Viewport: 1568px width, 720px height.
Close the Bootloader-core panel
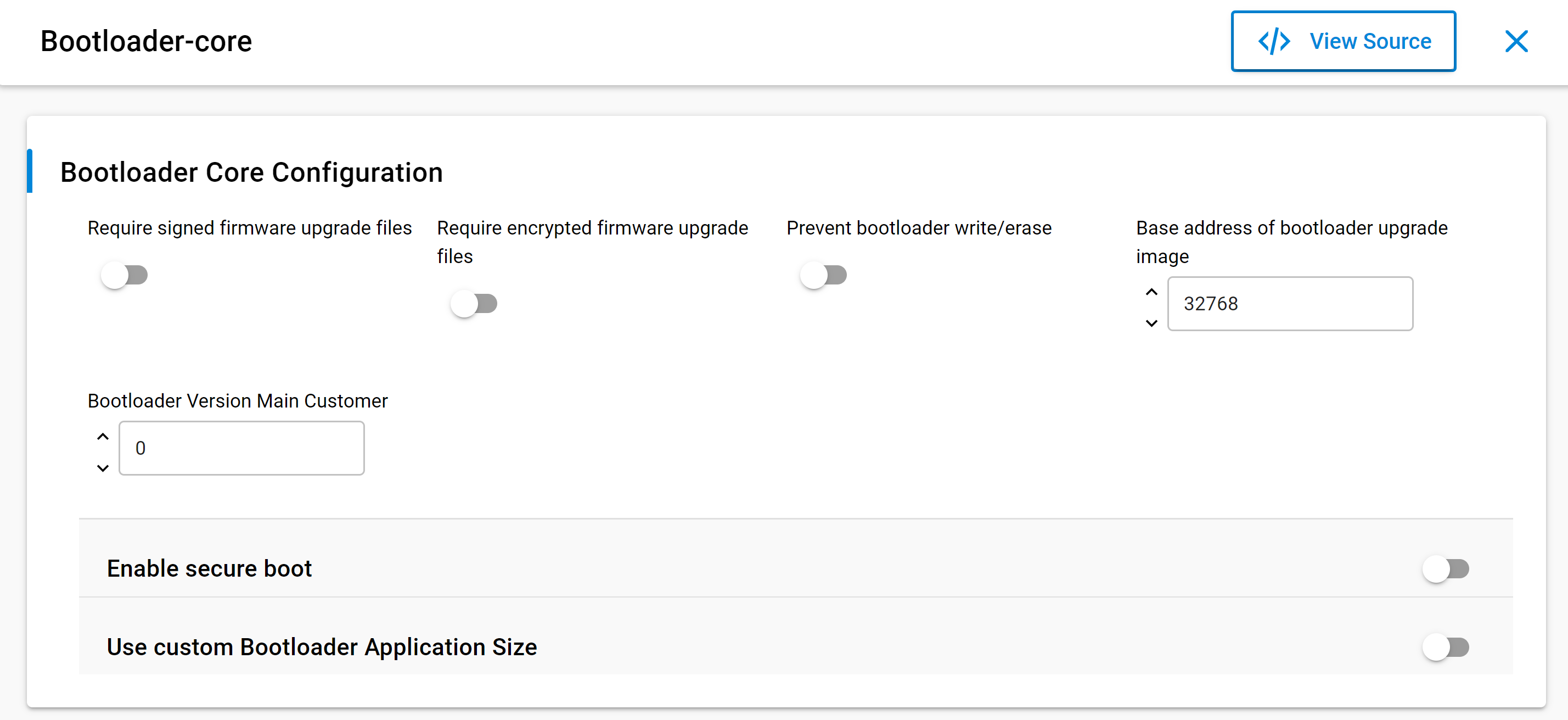pyautogui.click(x=1516, y=41)
